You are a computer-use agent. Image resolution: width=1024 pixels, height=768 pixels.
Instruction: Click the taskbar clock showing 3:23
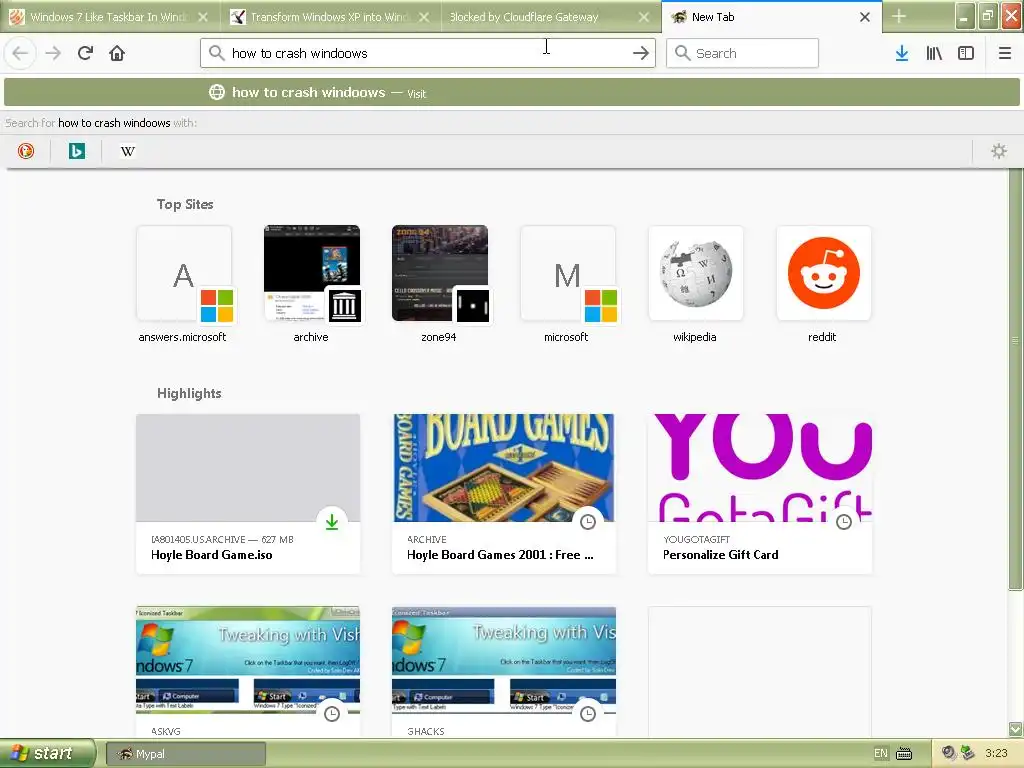[996, 753]
